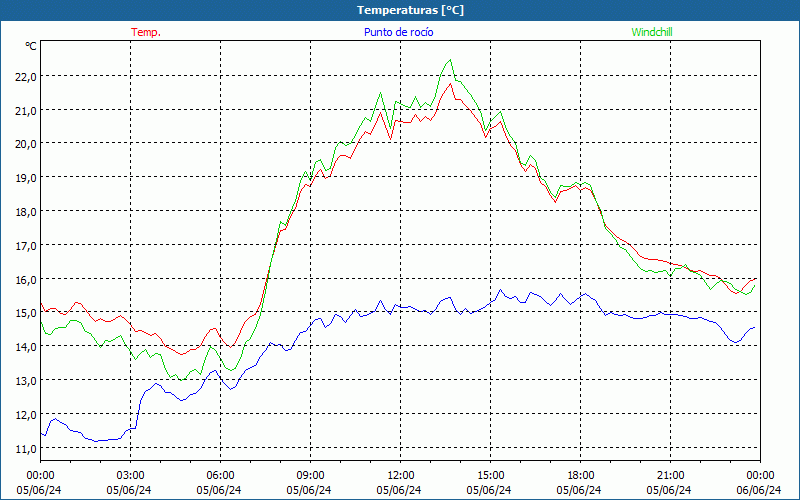800x500 pixels.
Task: Click the chart title Temperaturas [°C]
Action: [x=410, y=10]
